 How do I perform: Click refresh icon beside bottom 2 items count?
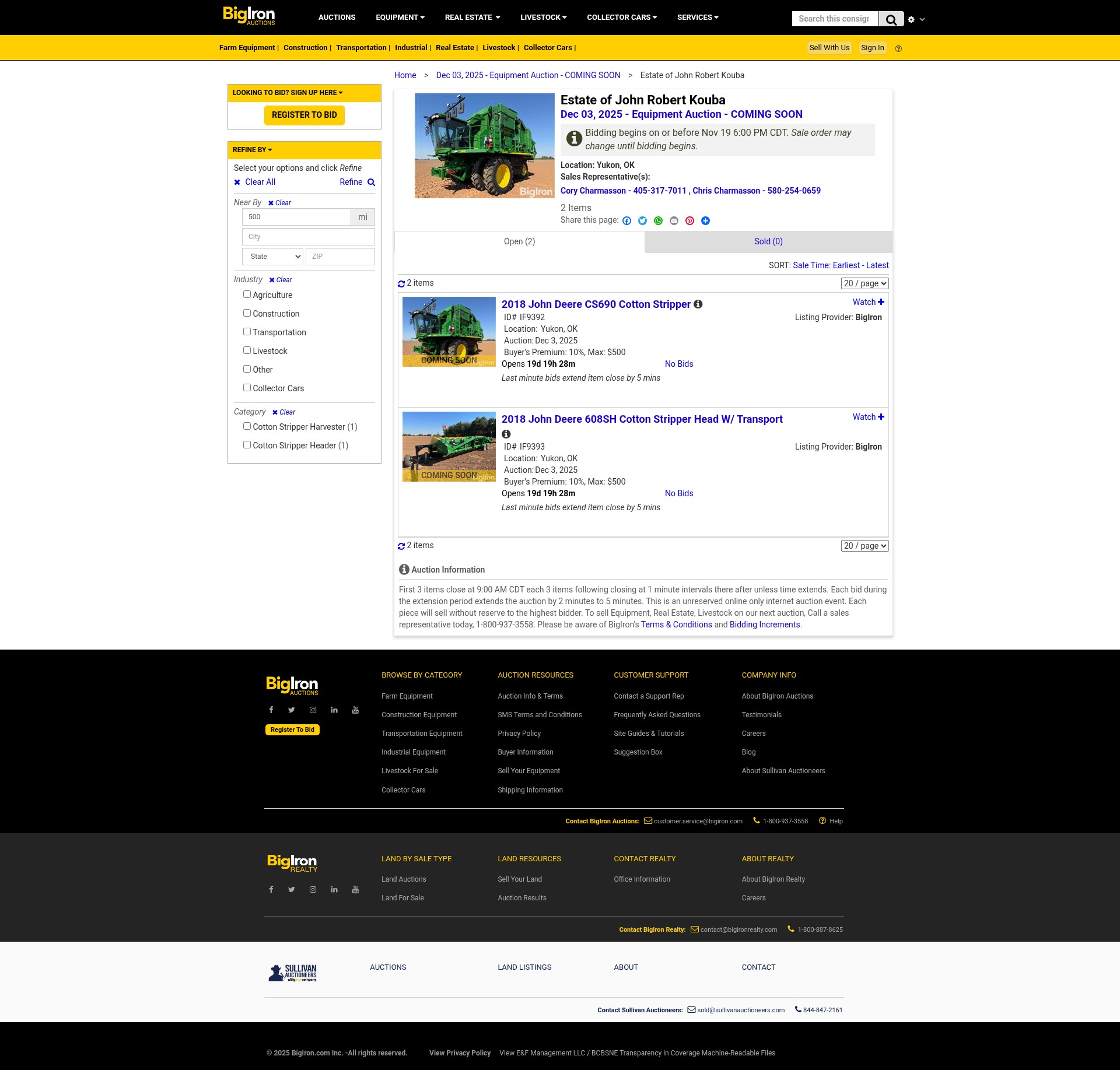[401, 546]
